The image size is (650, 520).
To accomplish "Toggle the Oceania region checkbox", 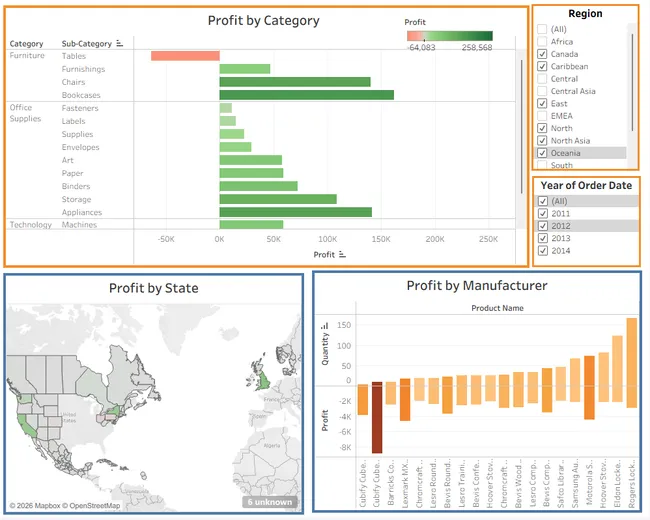I will coord(542,153).
